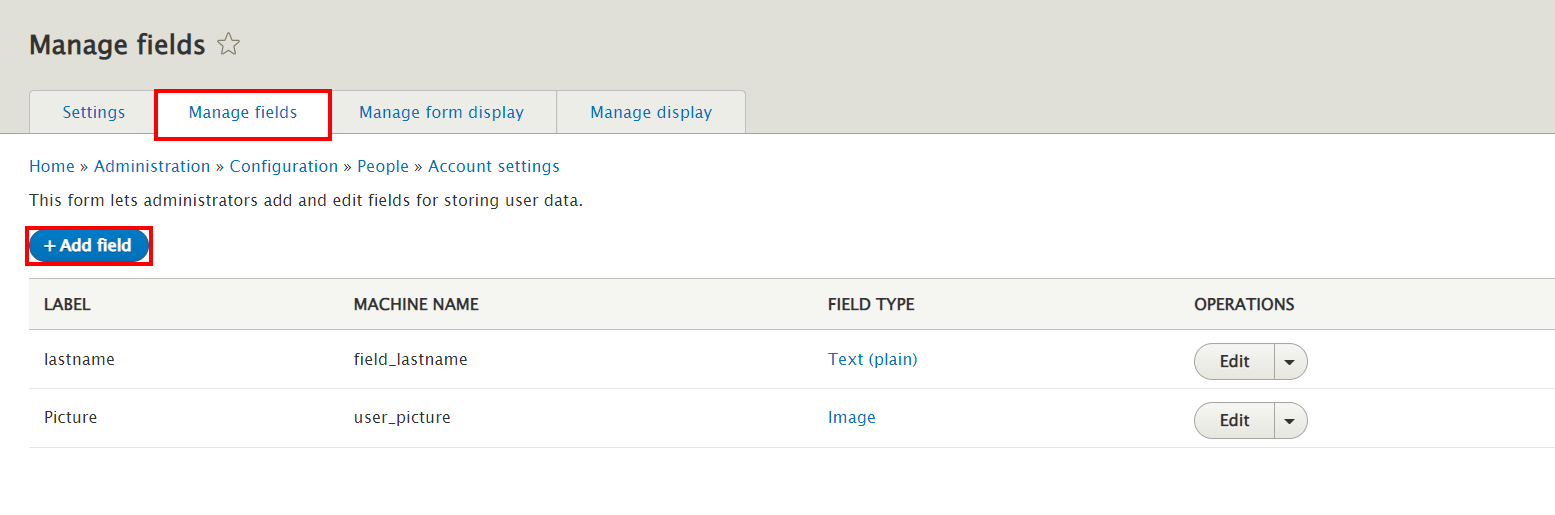Screen dimensions: 1555x515
Task: Click the Image field type link
Action: click(851, 417)
